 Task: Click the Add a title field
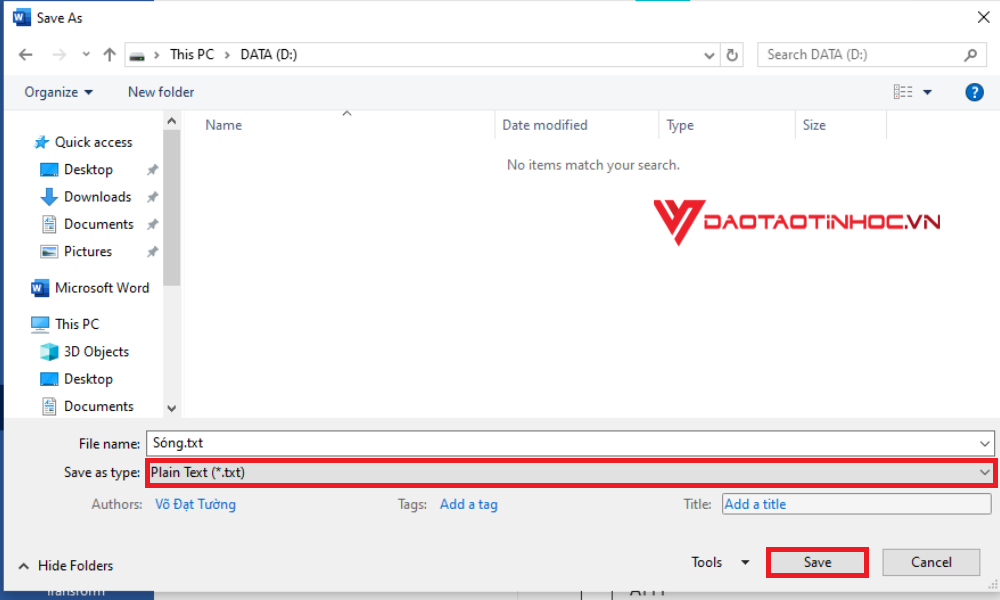click(x=857, y=504)
